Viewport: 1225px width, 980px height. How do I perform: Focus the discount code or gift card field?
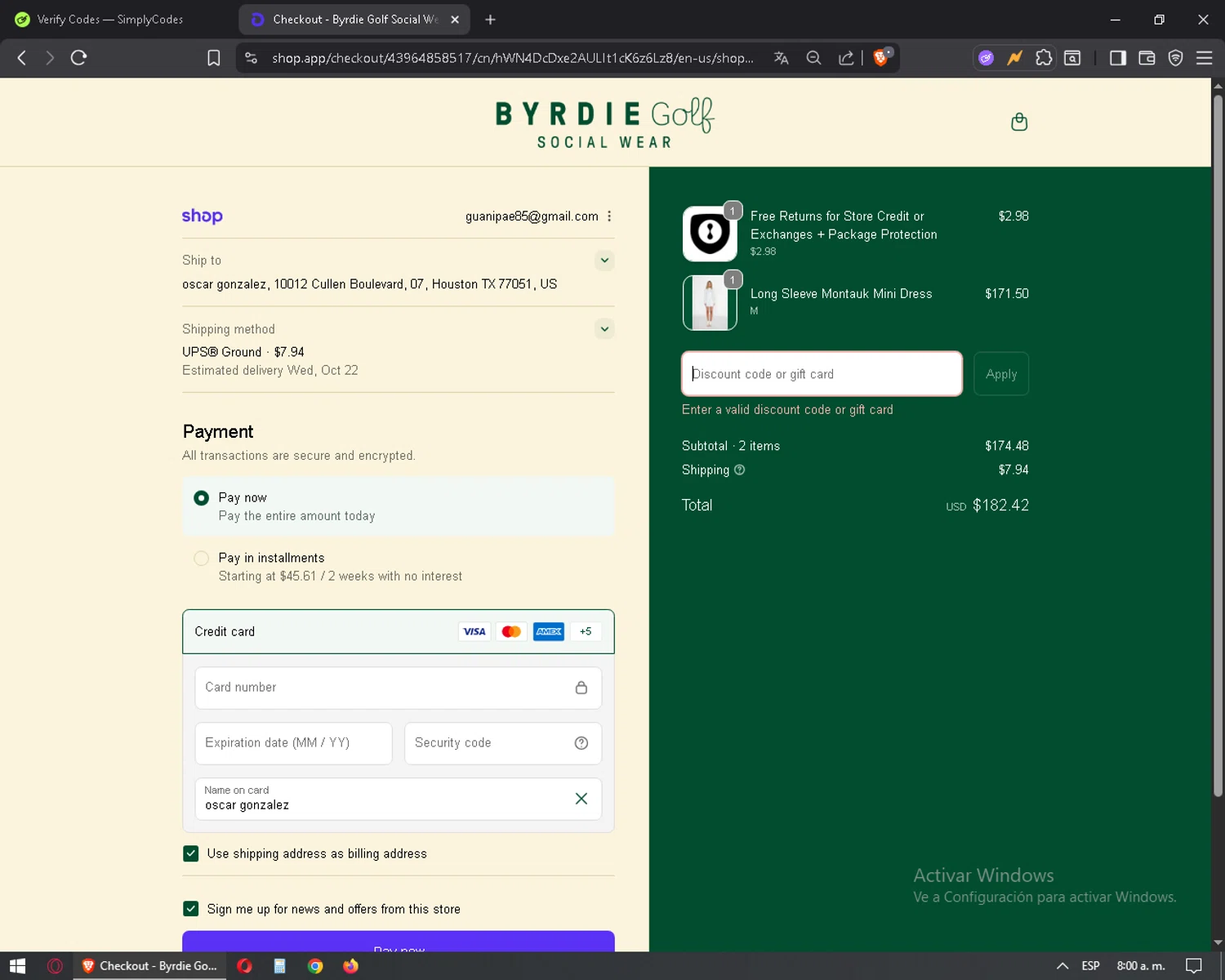(x=822, y=374)
